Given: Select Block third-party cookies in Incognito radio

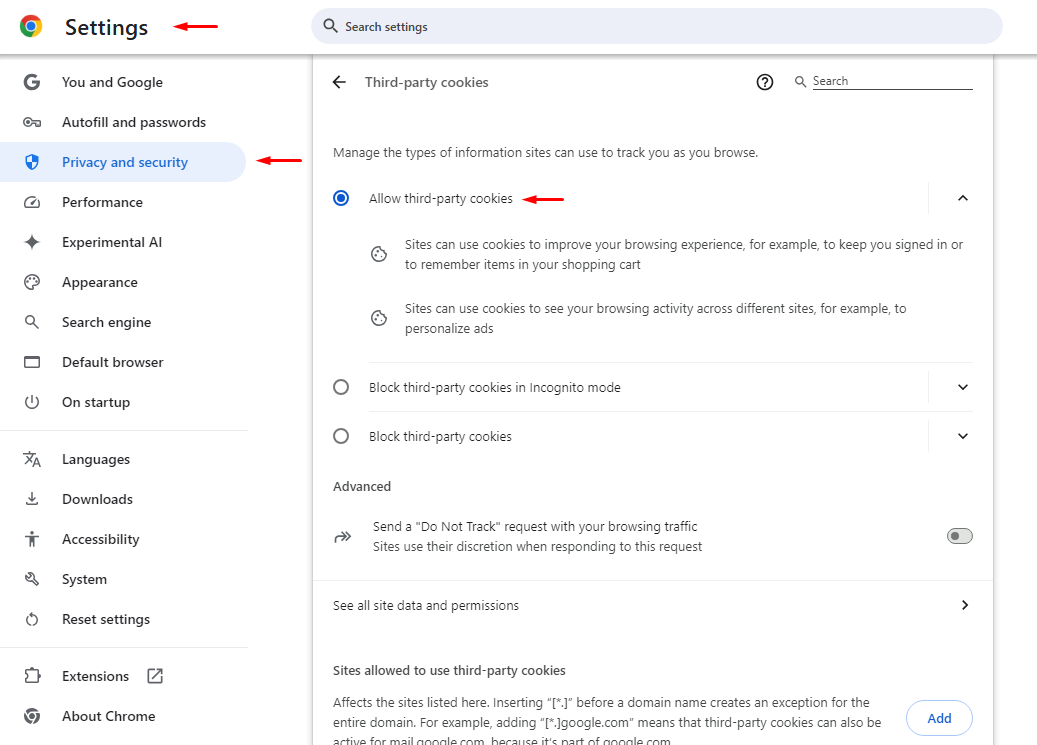Looking at the screenshot, I should pyautogui.click(x=341, y=387).
